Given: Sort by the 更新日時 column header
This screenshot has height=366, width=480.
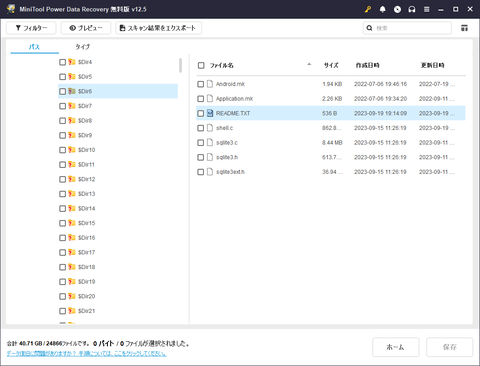Looking at the screenshot, I should tap(432, 65).
